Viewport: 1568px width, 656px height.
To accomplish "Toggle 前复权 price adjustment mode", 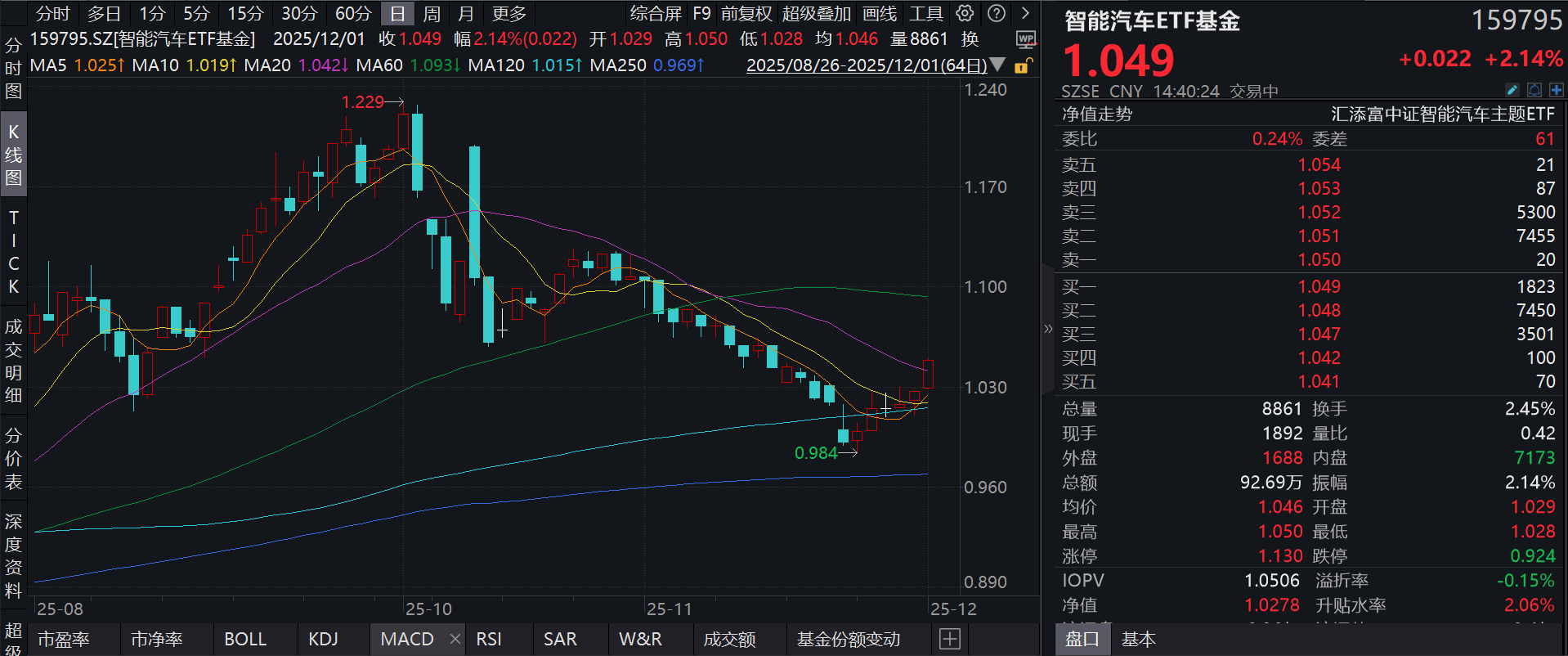I will (x=746, y=13).
